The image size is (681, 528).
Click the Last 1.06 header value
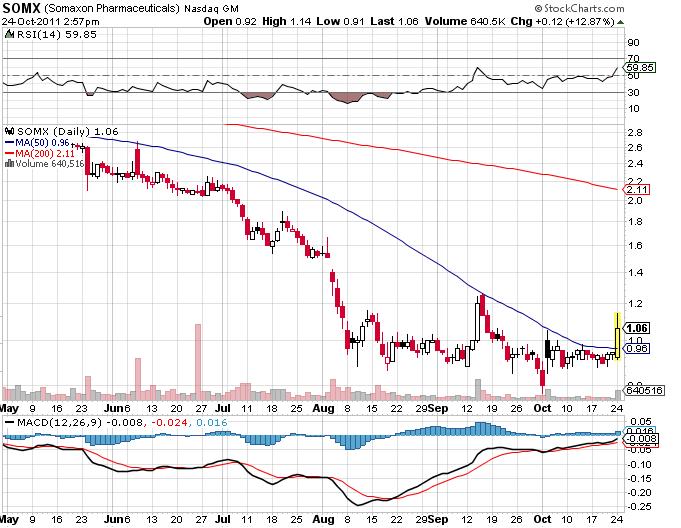(394, 21)
